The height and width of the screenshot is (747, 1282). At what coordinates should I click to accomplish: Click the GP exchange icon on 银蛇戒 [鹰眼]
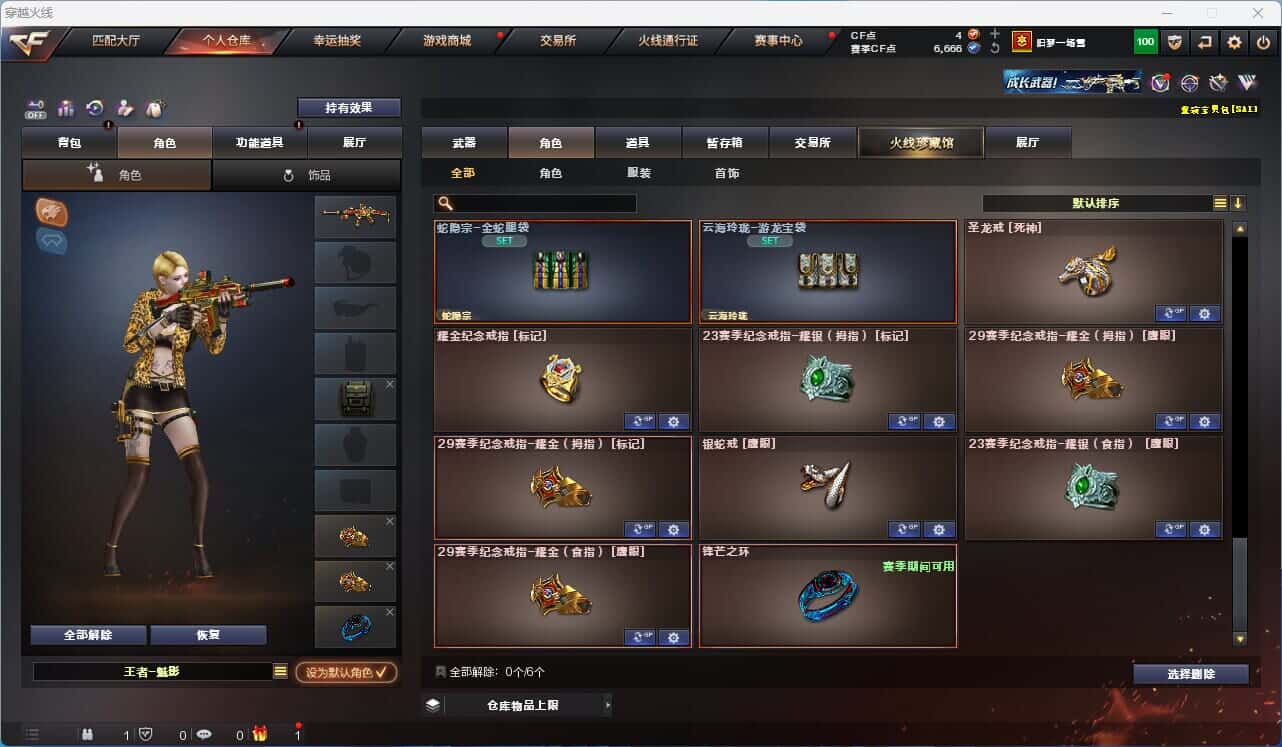pyautogui.click(x=904, y=529)
